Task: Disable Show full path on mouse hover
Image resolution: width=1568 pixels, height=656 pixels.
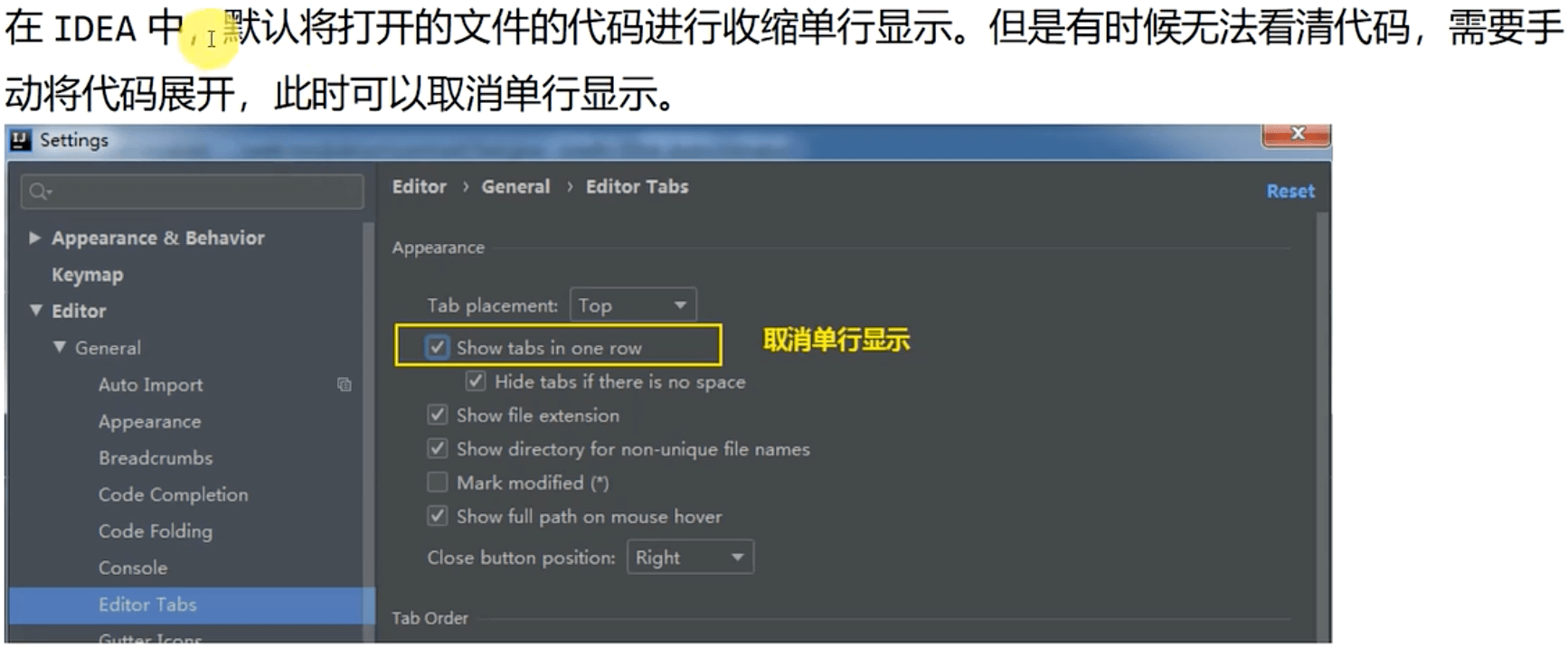Action: (438, 516)
